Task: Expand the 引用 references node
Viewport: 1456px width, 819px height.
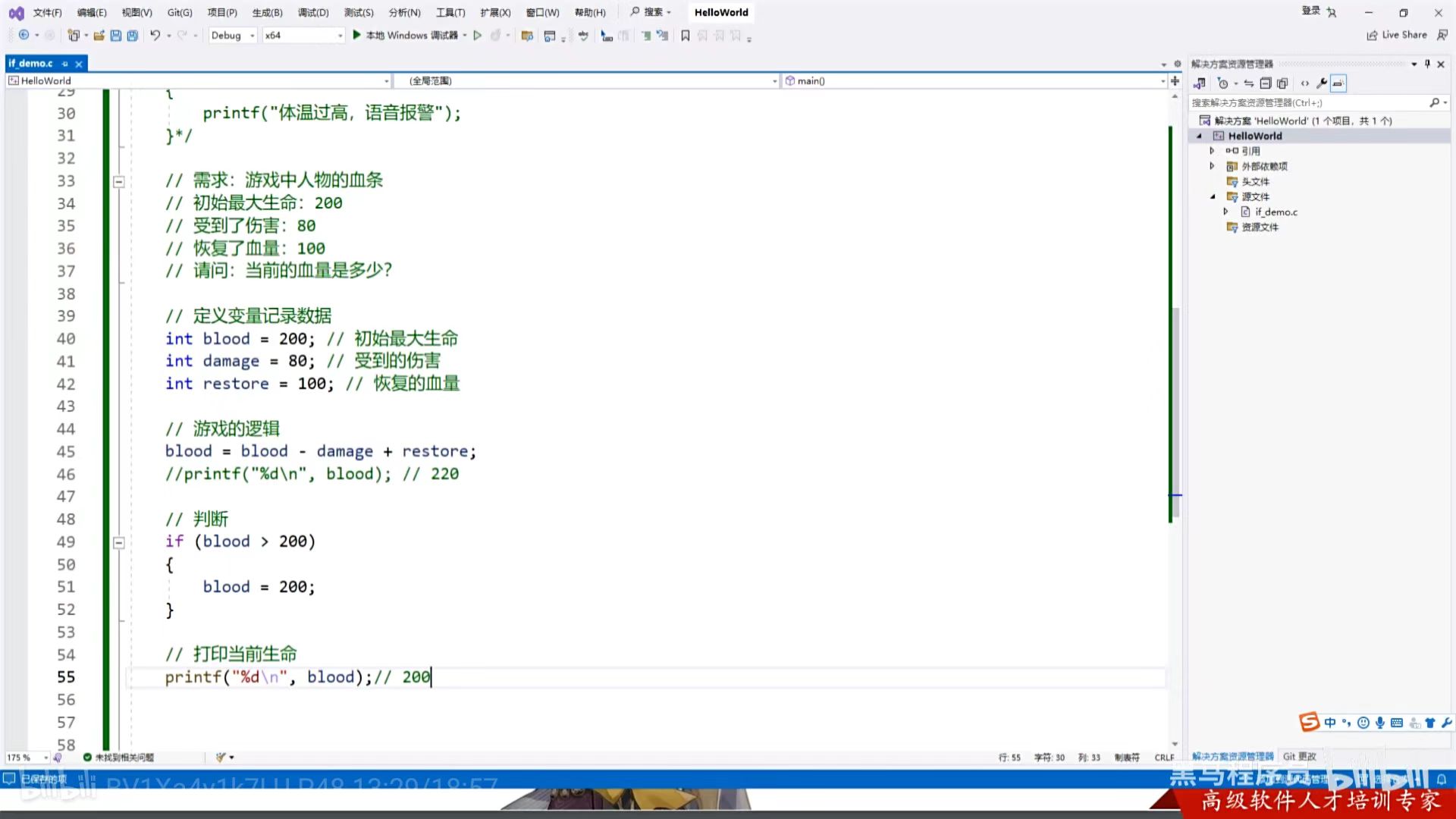Action: (1212, 151)
